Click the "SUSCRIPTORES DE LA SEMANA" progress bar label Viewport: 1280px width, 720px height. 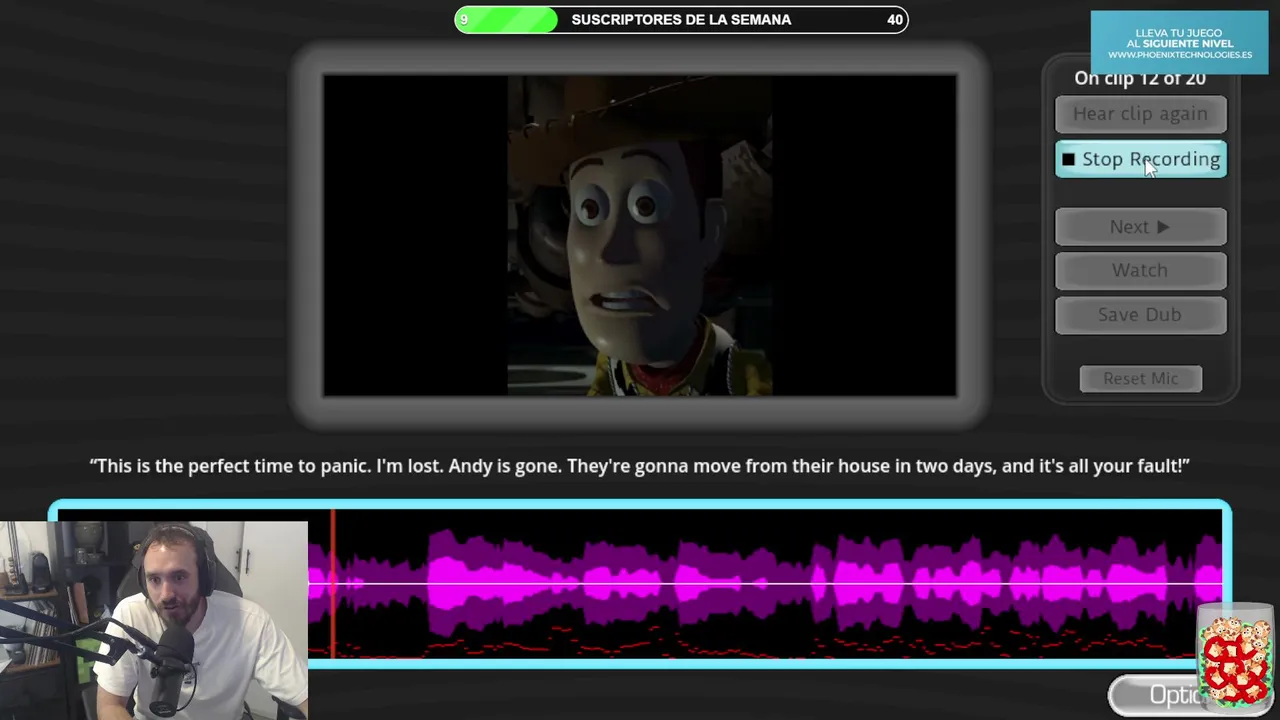point(681,20)
